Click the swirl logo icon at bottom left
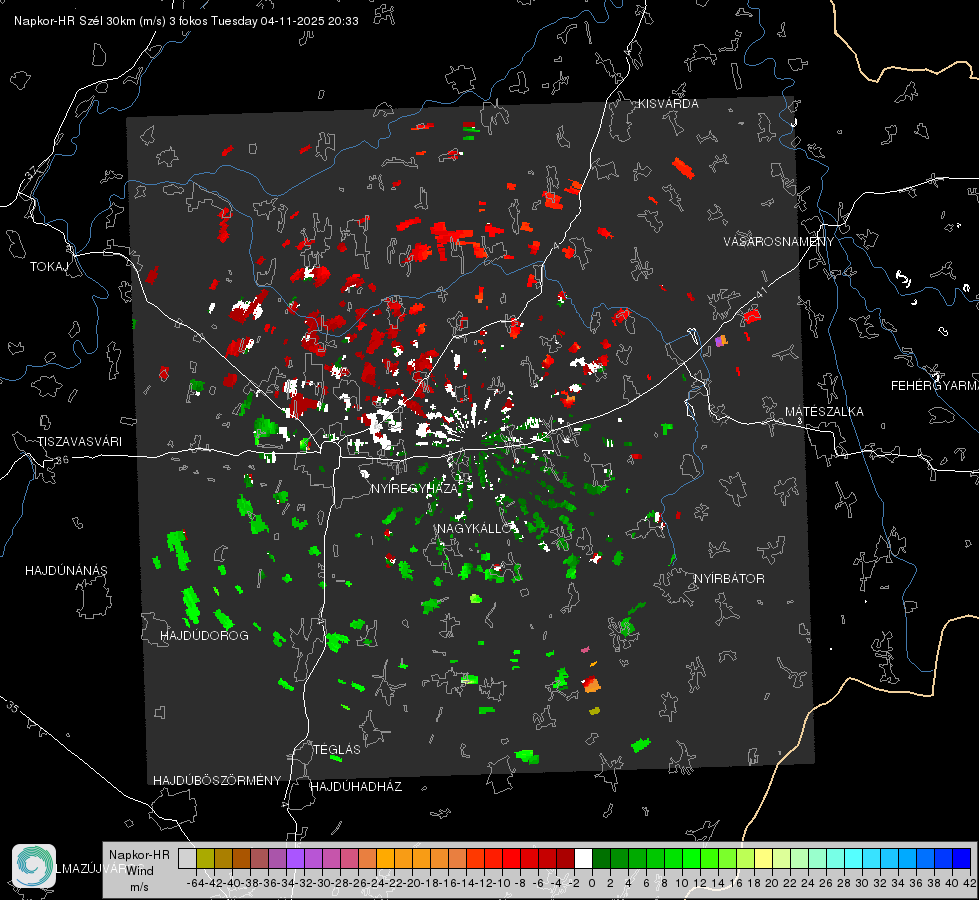This screenshot has height=900, width=979. coord(34,866)
